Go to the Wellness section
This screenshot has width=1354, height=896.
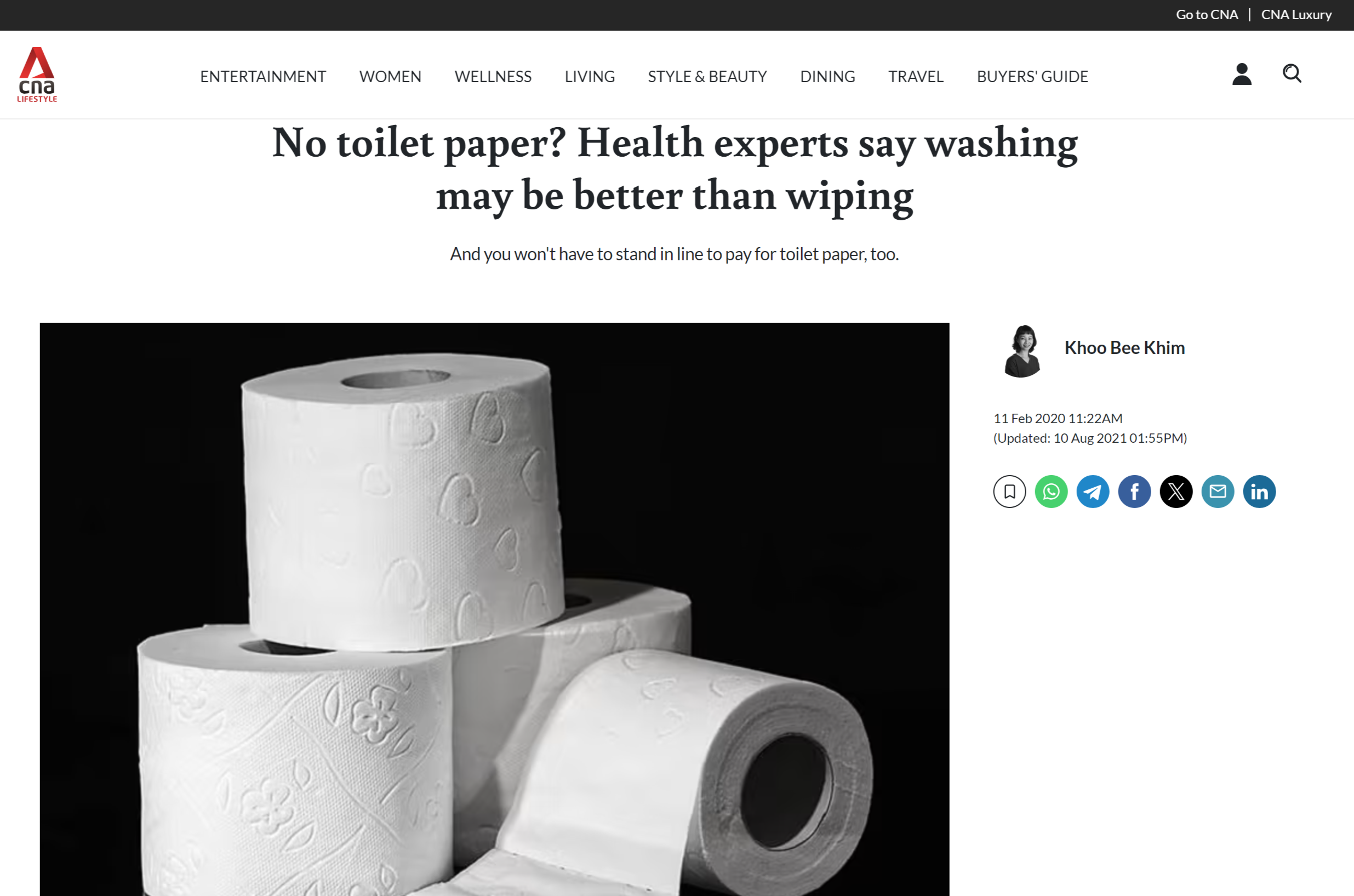493,77
